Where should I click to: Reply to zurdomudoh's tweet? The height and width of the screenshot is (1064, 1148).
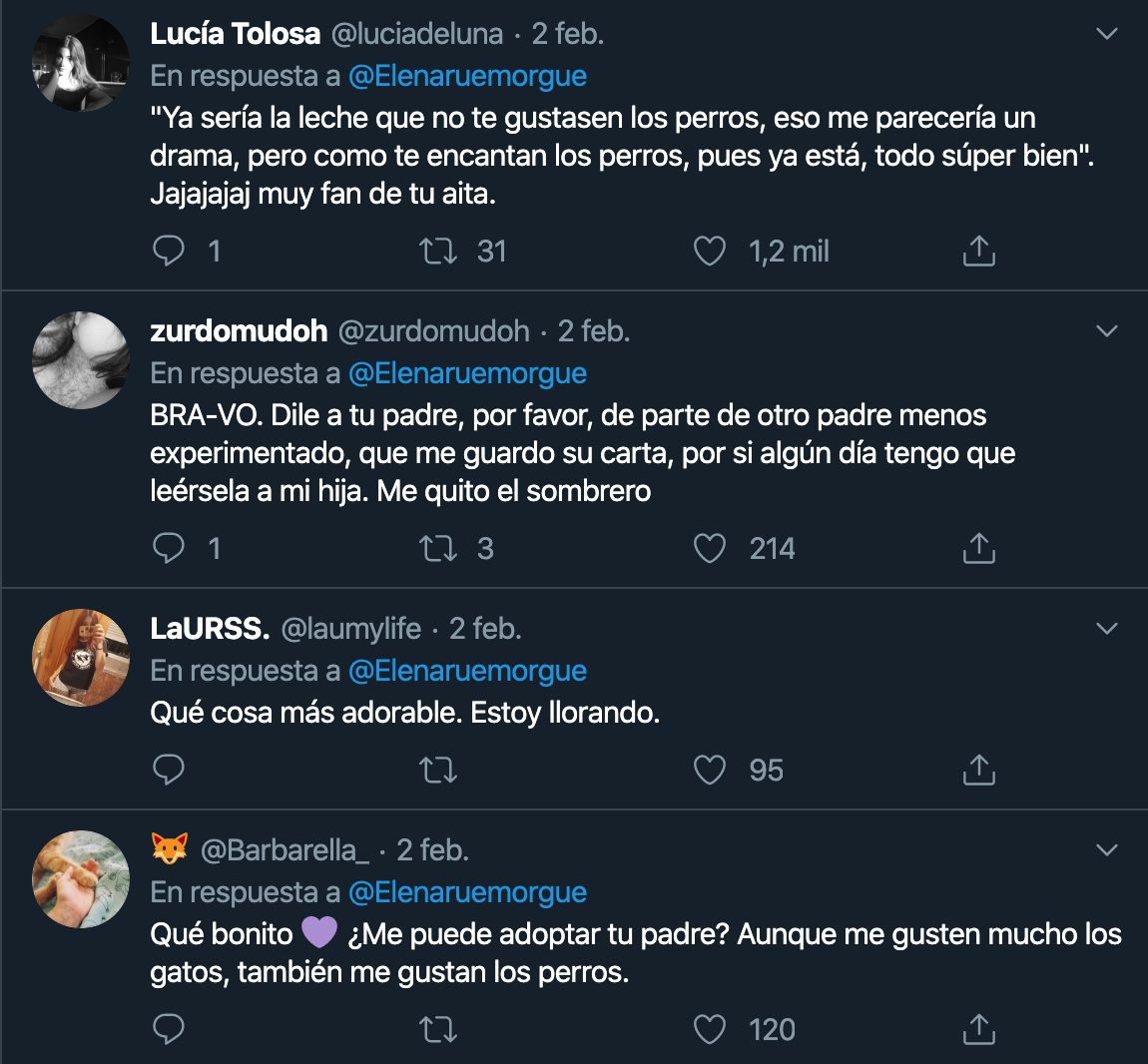169,548
